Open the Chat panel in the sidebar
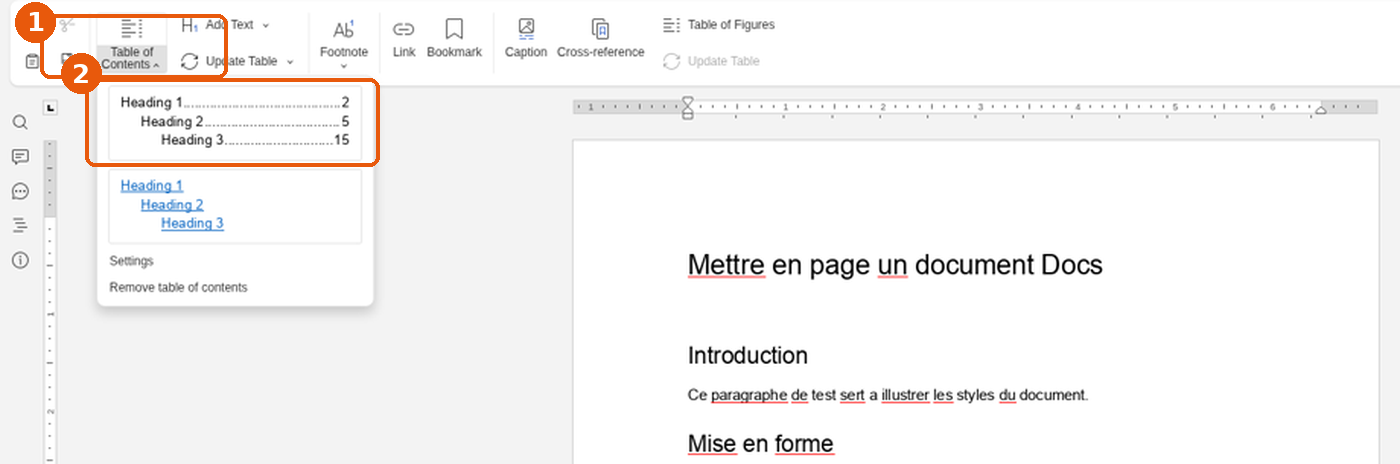This screenshot has height=464, width=1400. pos(20,191)
